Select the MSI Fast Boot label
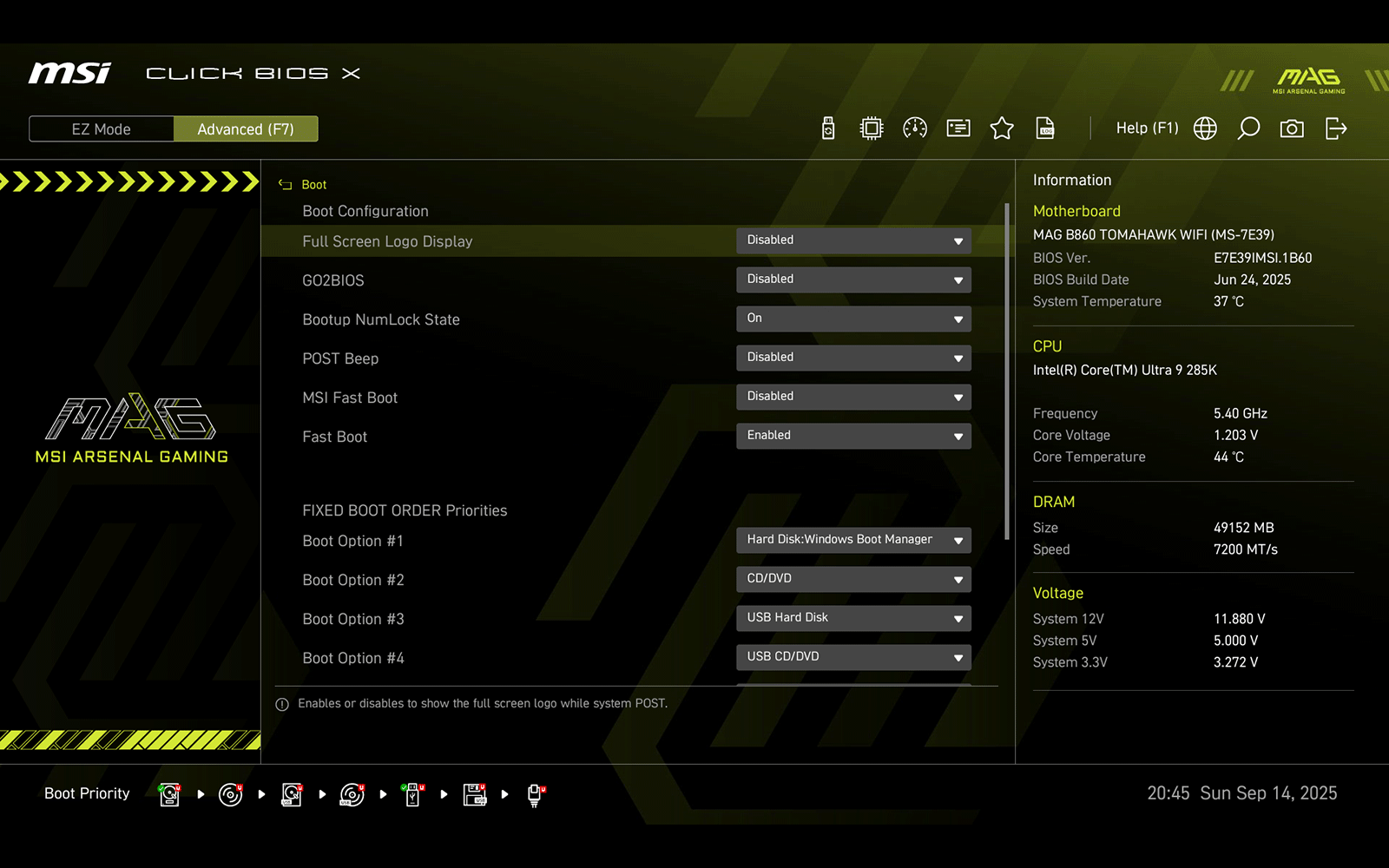Viewport: 1389px width, 868px height. [350, 398]
